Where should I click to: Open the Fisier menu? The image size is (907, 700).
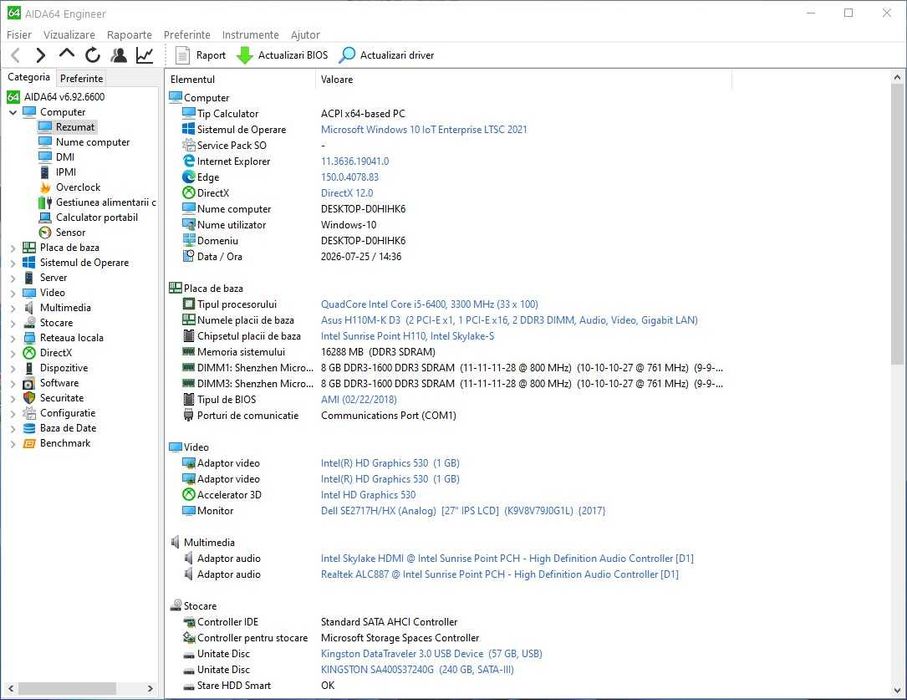pyautogui.click(x=19, y=35)
